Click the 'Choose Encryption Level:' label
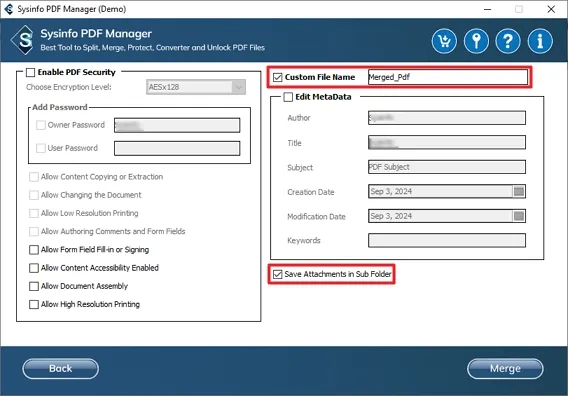The width and height of the screenshot is (568, 396). coord(69,87)
